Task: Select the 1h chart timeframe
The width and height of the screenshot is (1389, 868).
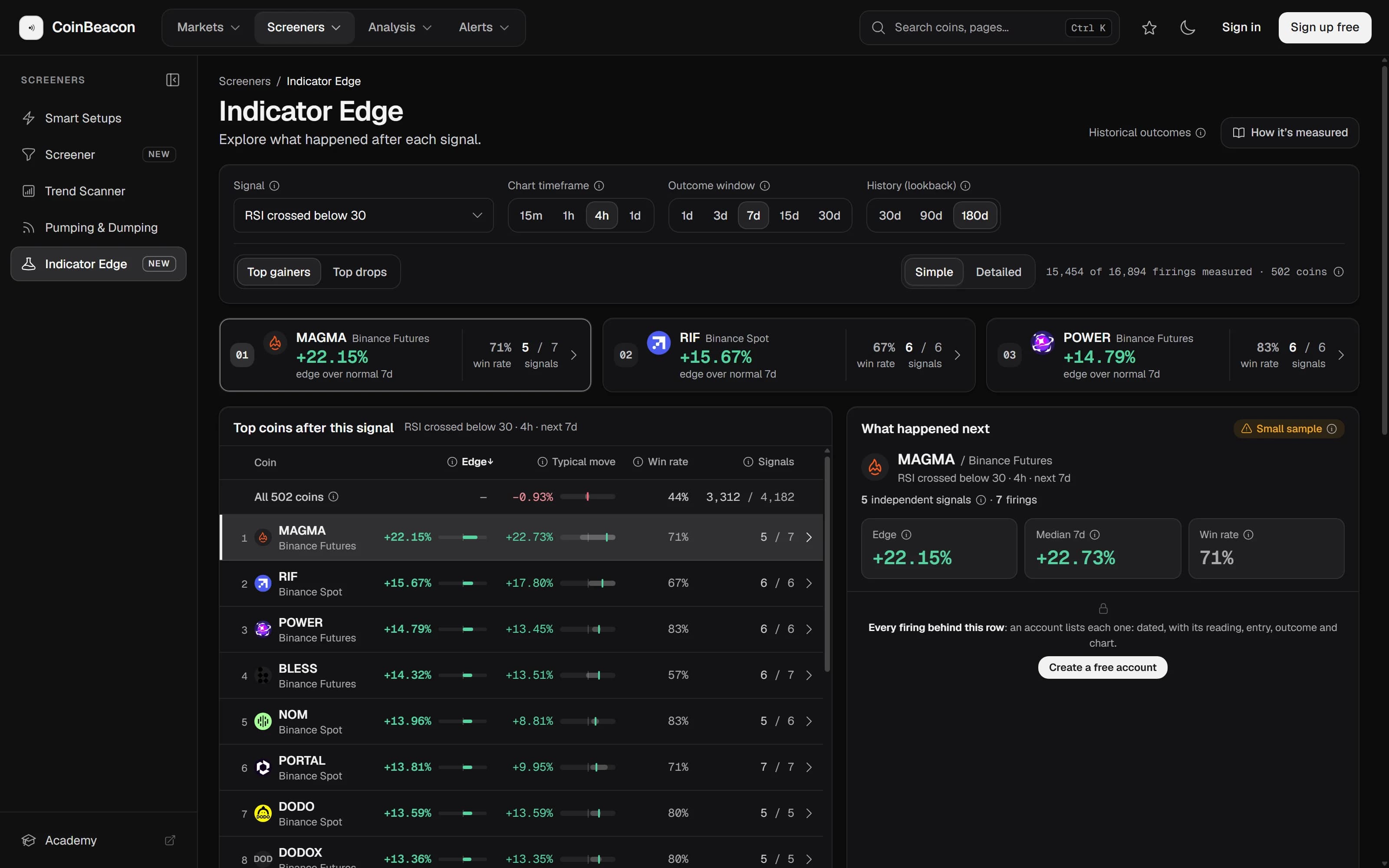Action: tap(568, 215)
